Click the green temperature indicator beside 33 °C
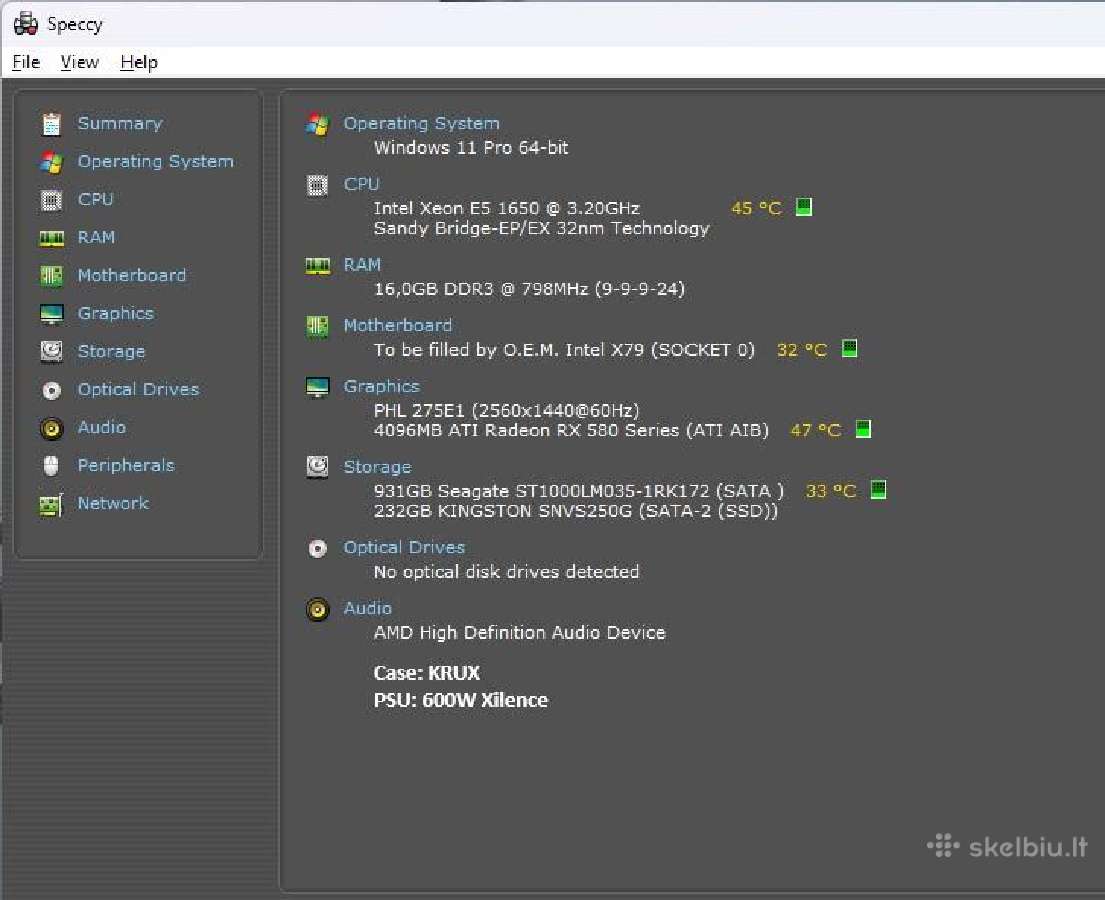This screenshot has height=900, width=1105. (879, 490)
